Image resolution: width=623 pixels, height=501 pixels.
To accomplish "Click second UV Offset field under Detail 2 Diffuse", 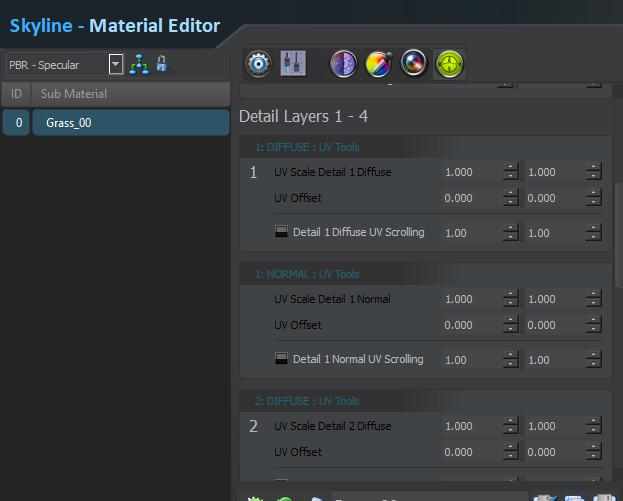I will tap(555, 452).
